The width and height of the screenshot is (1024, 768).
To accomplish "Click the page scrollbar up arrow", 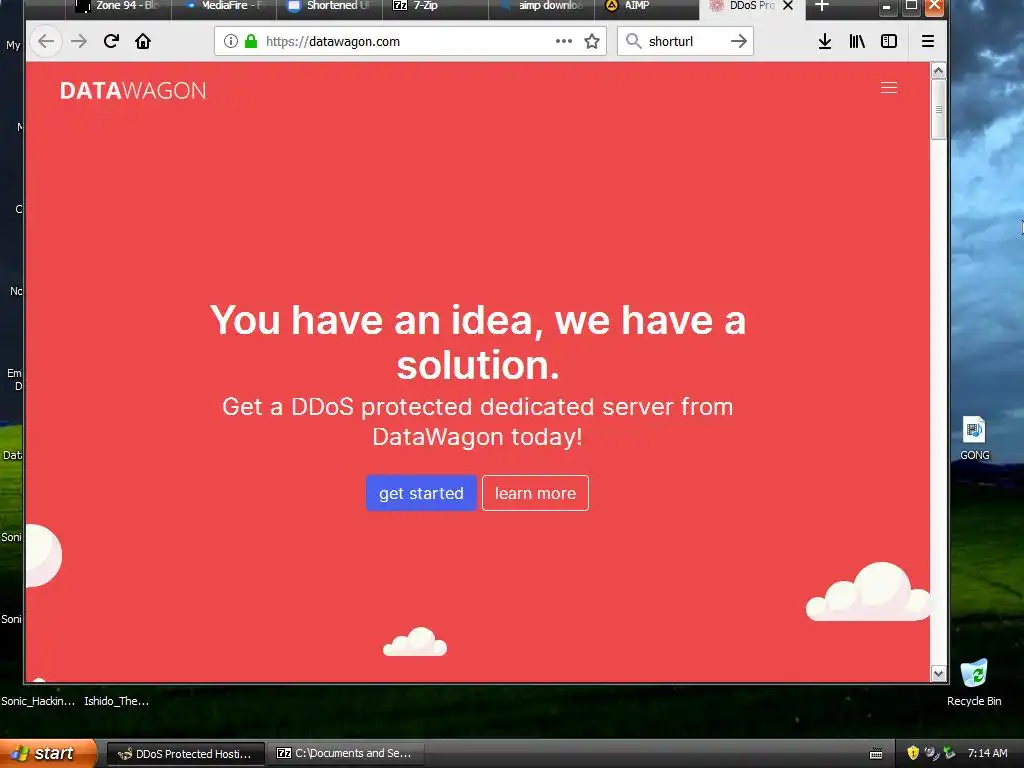I will (938, 71).
